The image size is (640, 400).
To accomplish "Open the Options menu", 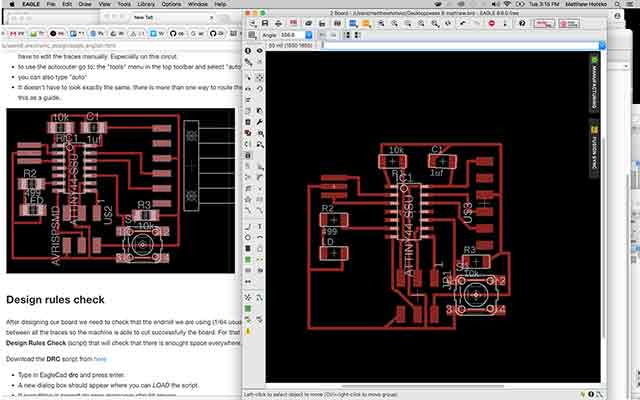I will [x=171, y=4].
